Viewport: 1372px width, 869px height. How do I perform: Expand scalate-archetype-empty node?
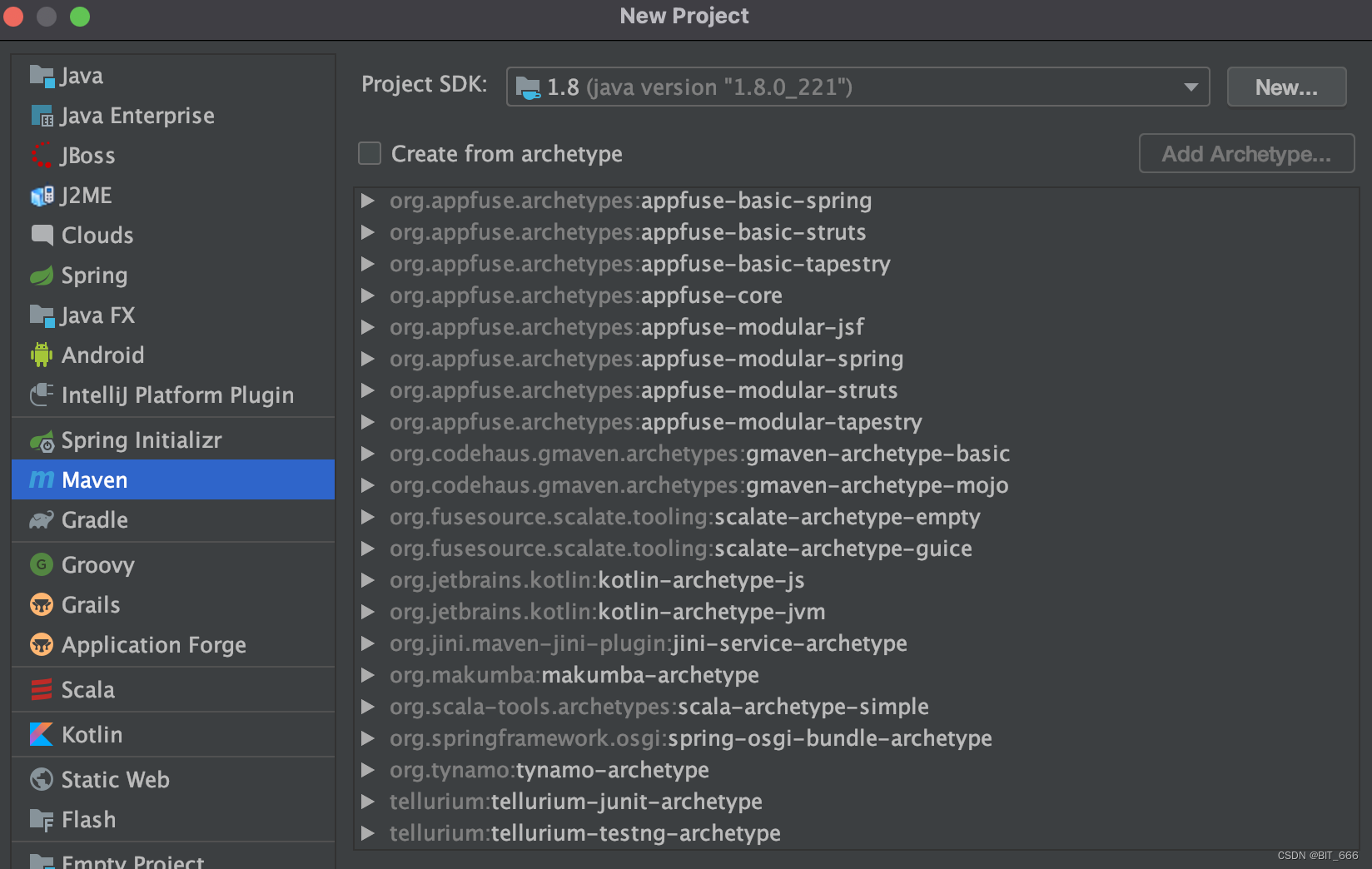[x=367, y=517]
